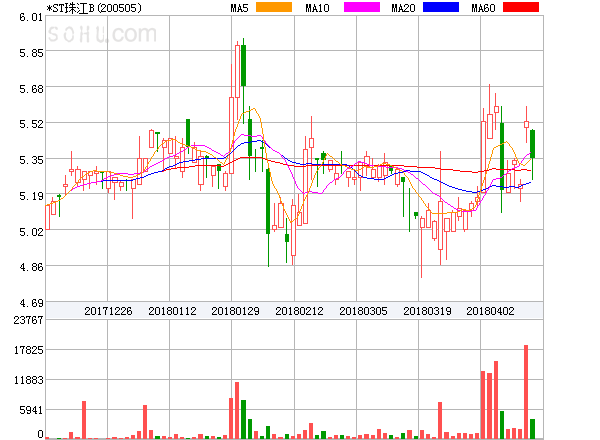Click the 23767 volume axis label
This screenshot has height=440, width=600.
click(28, 320)
